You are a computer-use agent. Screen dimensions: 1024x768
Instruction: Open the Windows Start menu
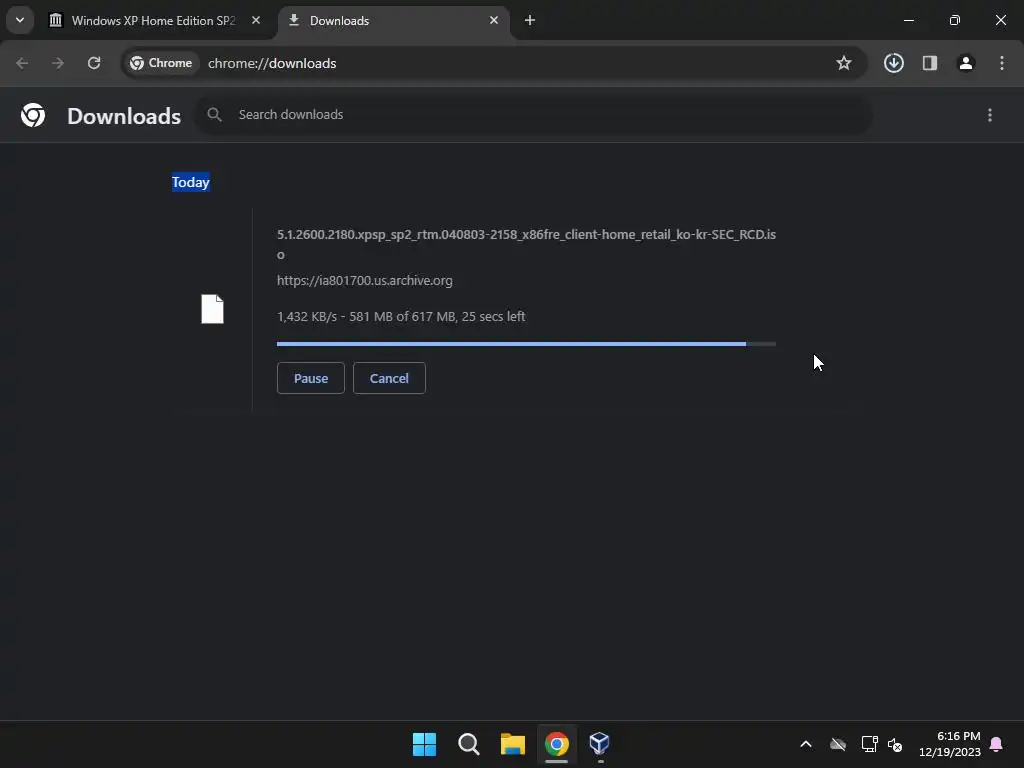click(x=424, y=744)
